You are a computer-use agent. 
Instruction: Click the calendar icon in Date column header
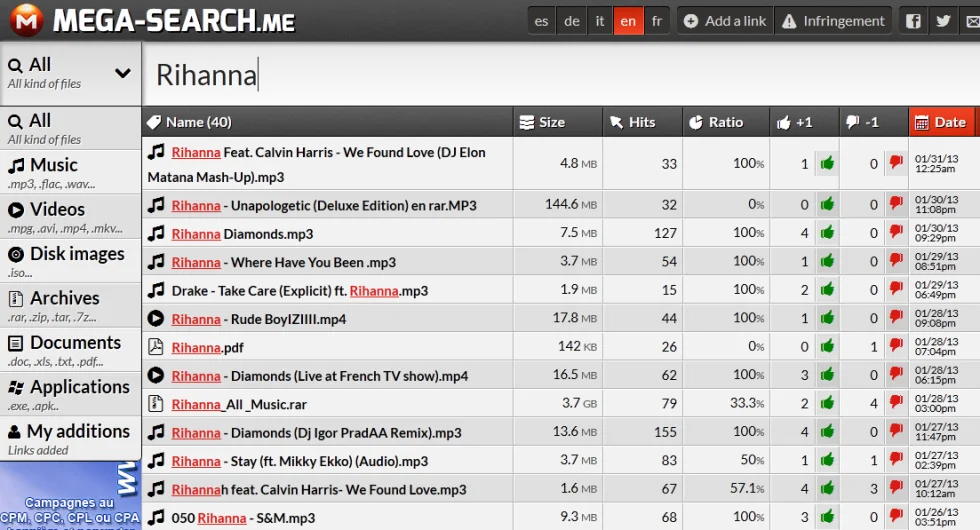tap(921, 122)
